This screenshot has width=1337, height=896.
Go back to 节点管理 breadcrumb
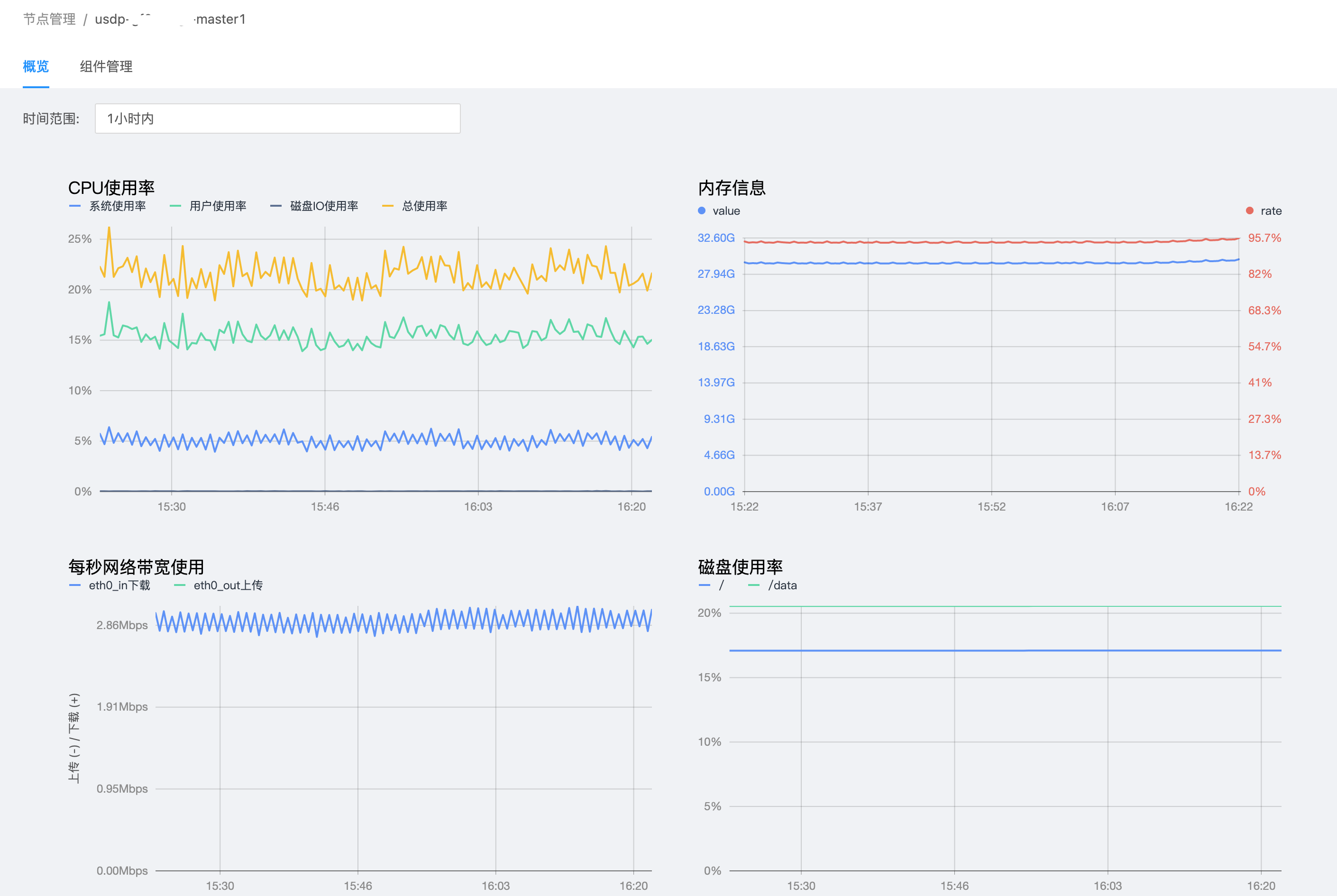click(x=49, y=19)
